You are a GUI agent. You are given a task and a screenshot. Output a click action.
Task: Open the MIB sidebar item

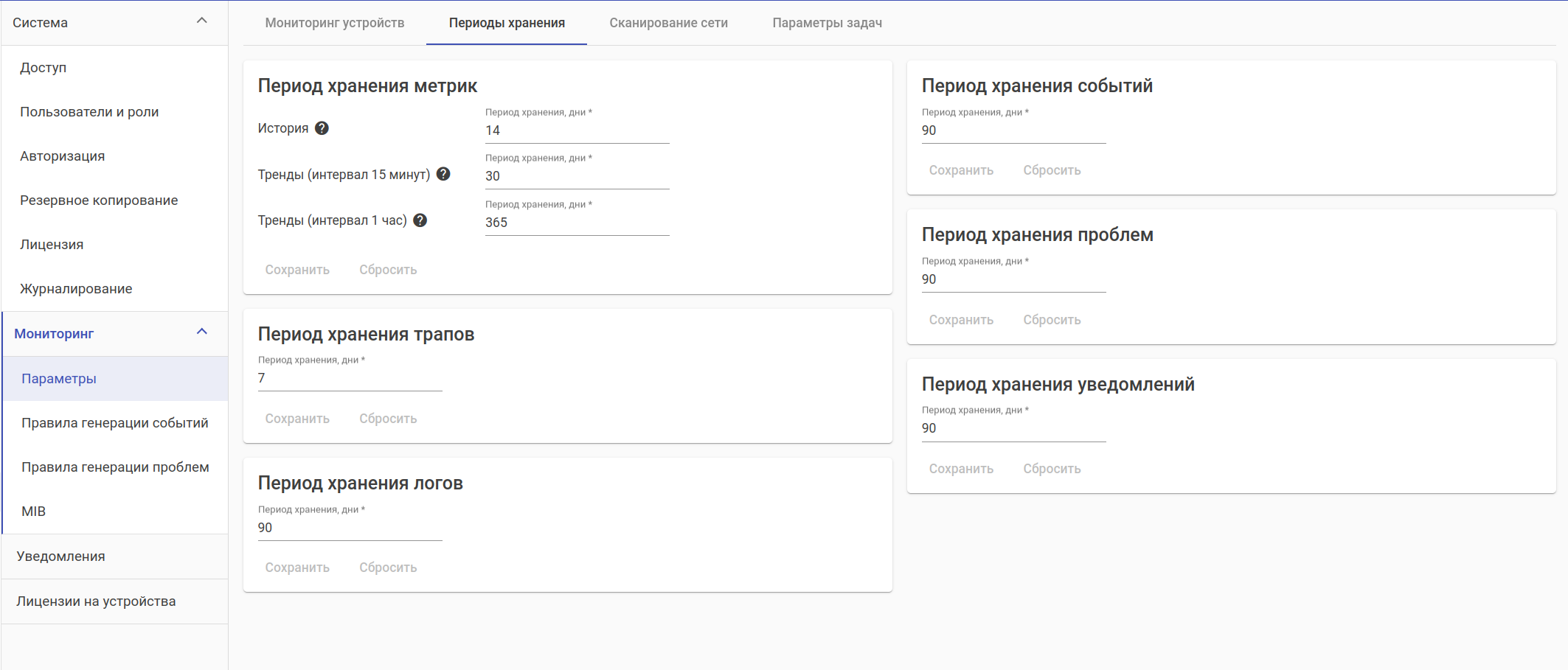[x=34, y=512]
